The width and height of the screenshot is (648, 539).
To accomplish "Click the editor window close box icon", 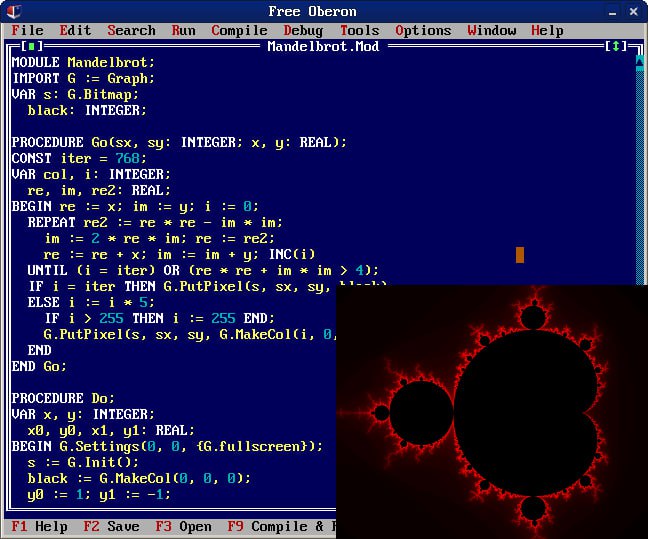I will tap(32, 46).
